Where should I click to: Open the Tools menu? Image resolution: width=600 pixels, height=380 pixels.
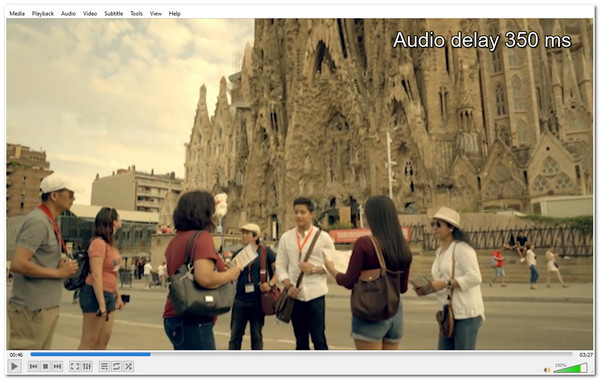point(136,13)
